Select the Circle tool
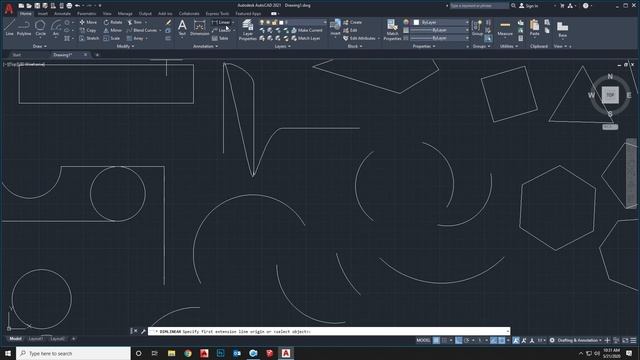The image size is (640, 360). (x=40, y=28)
